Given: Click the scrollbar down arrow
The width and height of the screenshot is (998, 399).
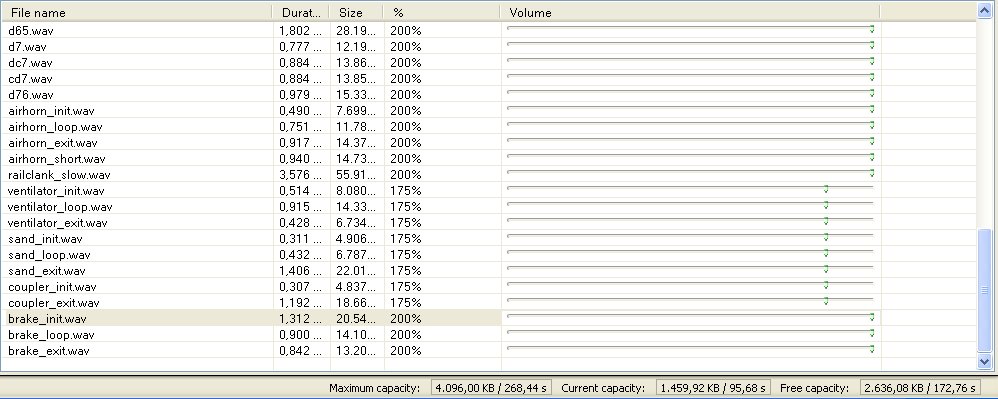Looking at the screenshot, I should [984, 361].
